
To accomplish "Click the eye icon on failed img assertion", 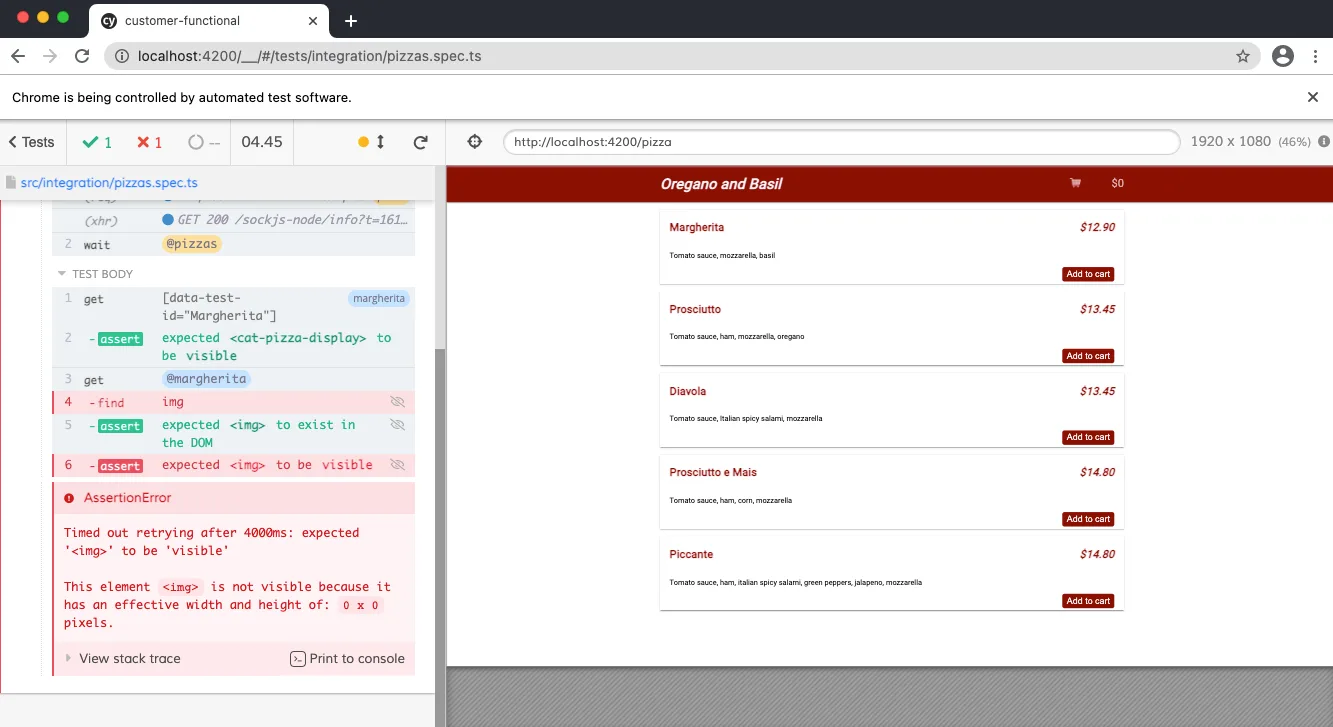I will coord(398,465).
